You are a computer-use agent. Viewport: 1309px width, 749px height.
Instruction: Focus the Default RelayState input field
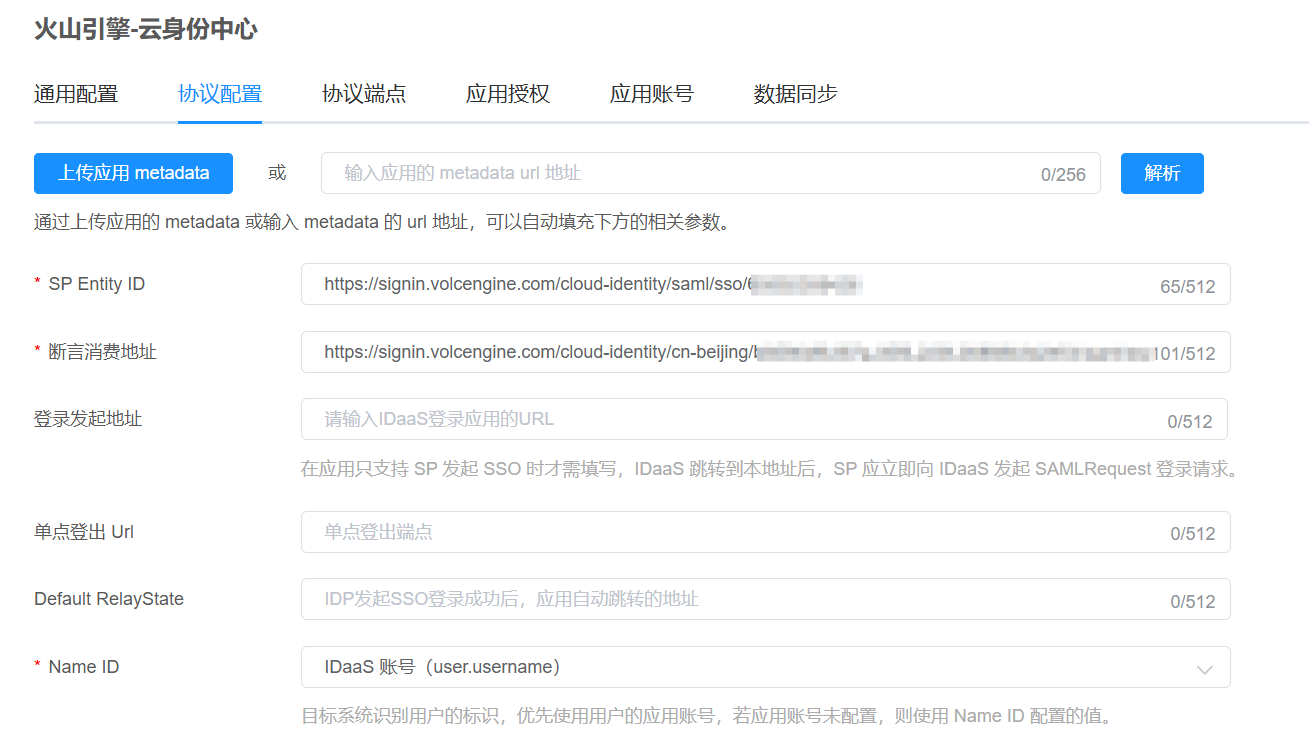pos(730,599)
